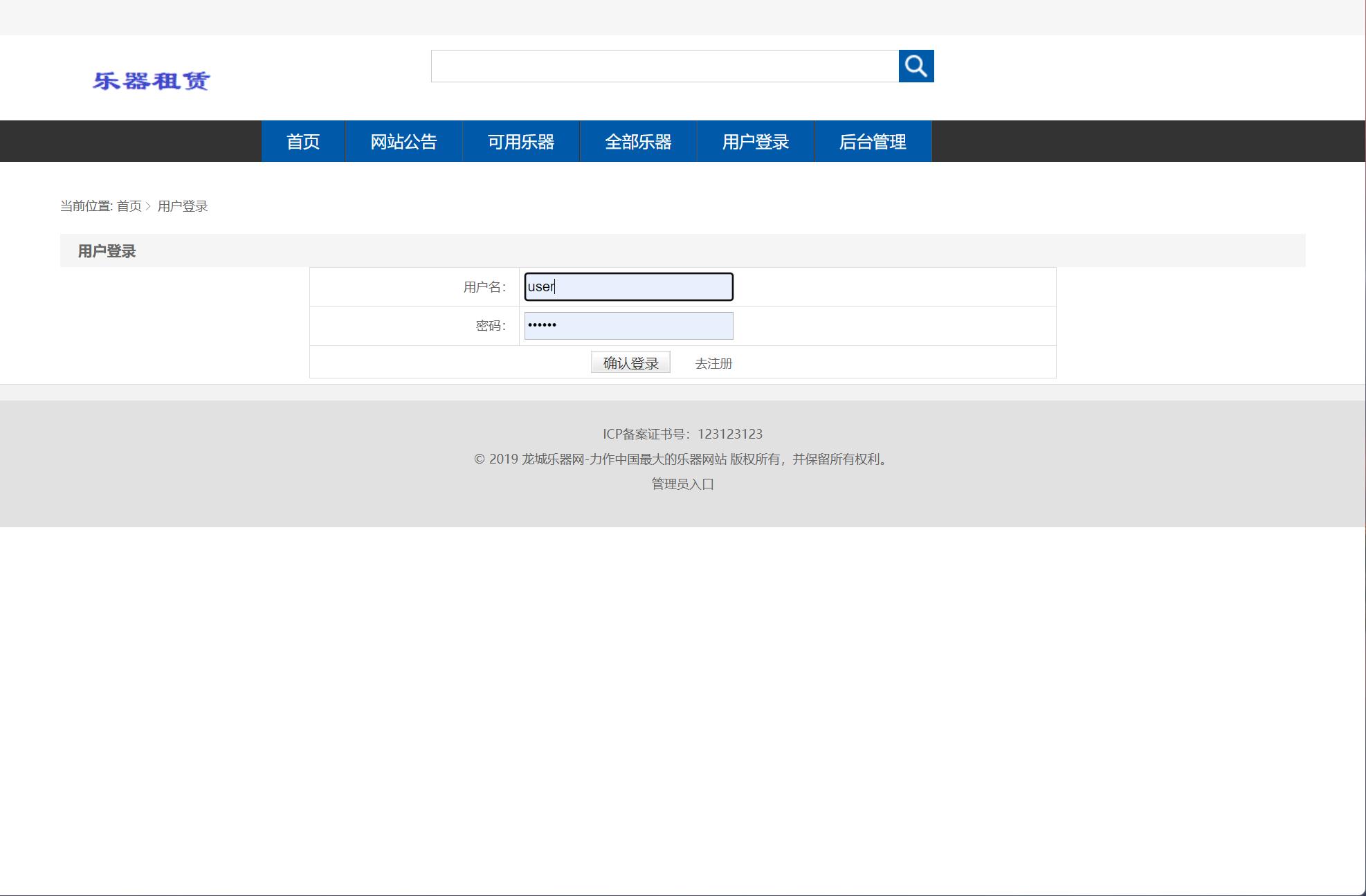Click the 管理员入口 admin entrance link
This screenshot has height=896, width=1366.
pyautogui.click(x=682, y=485)
